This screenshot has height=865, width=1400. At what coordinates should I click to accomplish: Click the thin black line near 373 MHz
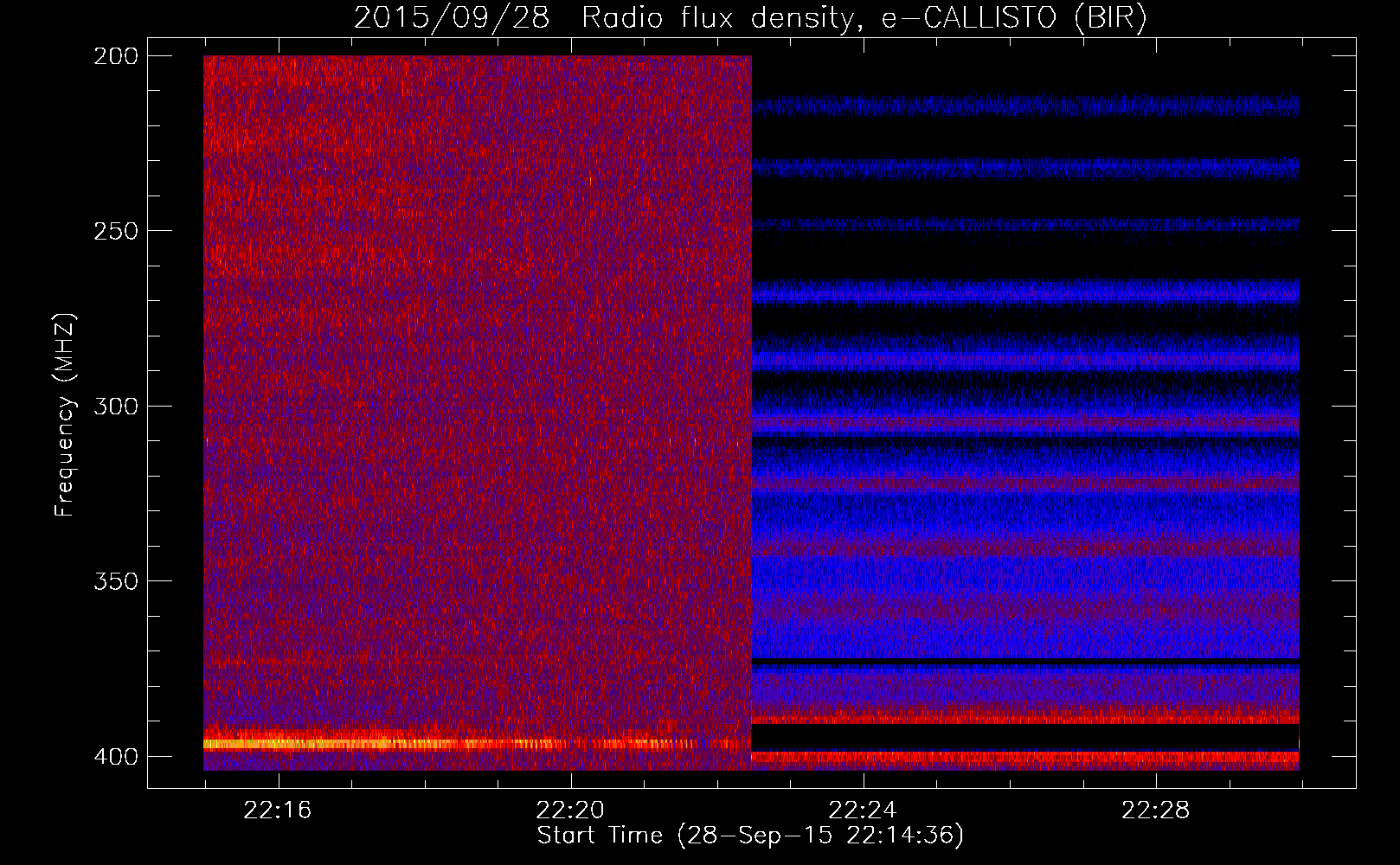pos(1025,661)
